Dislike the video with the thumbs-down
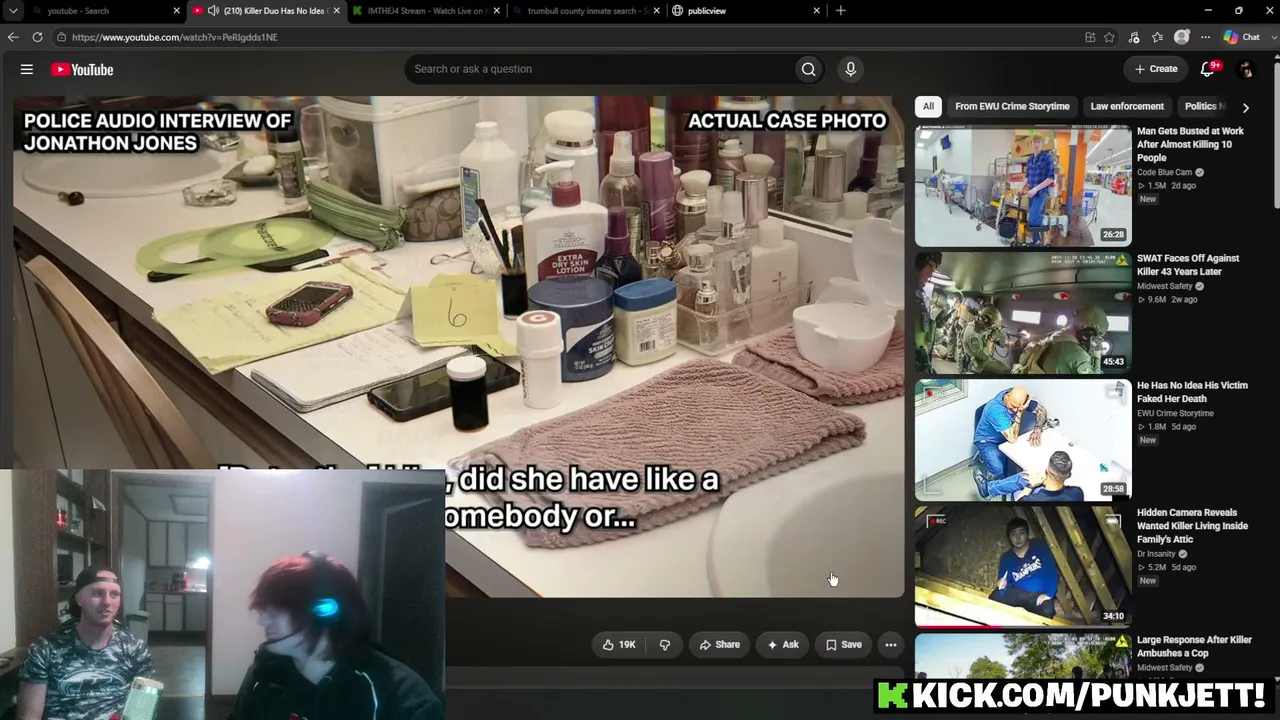 pos(665,645)
